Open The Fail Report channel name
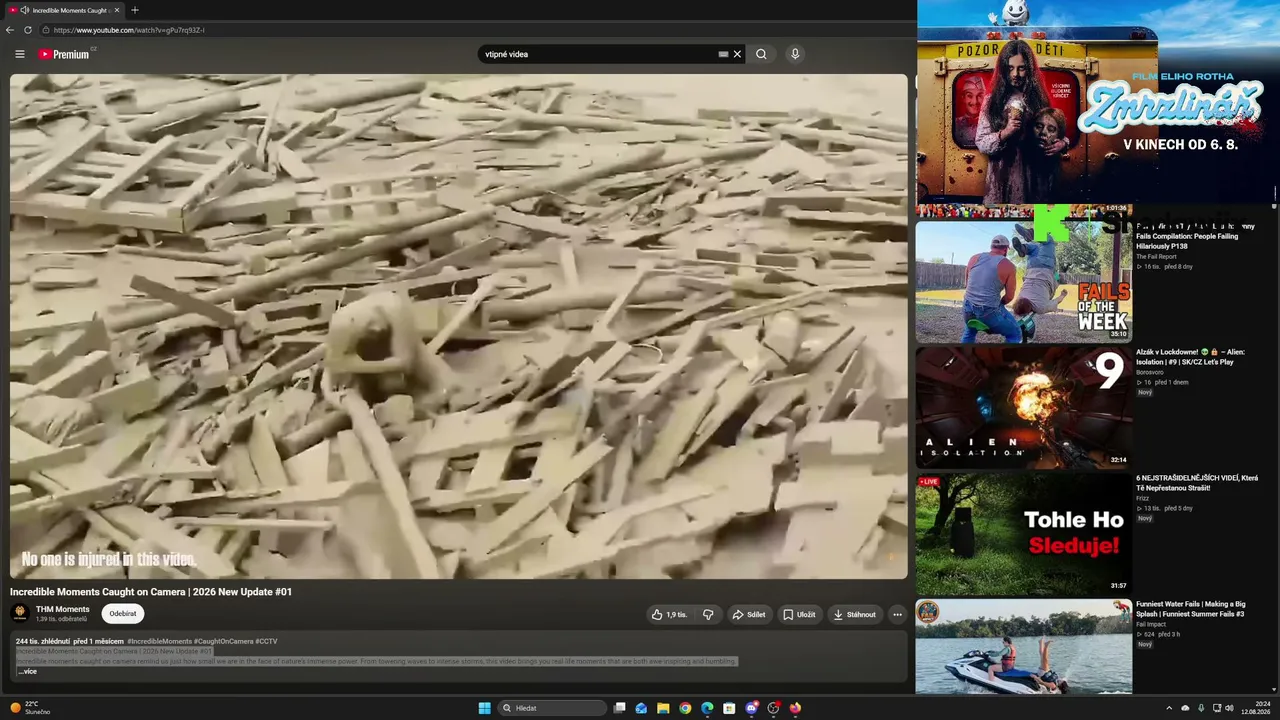The image size is (1280, 720). [x=1156, y=257]
